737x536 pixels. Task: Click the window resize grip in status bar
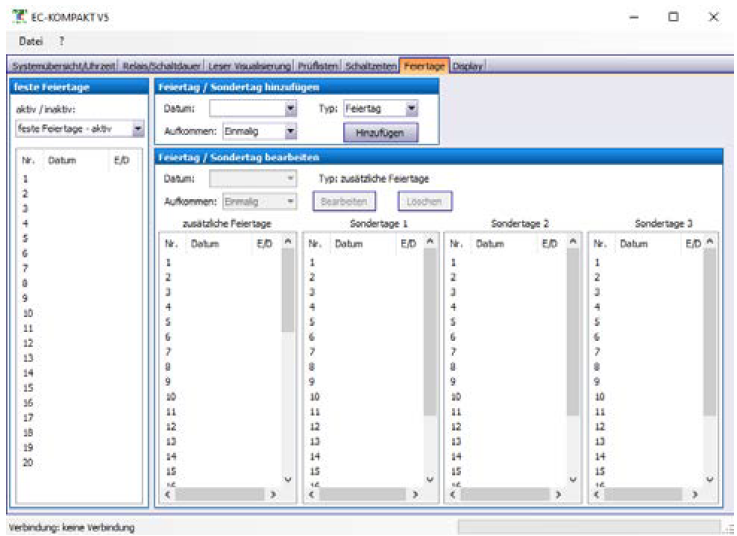(729, 528)
